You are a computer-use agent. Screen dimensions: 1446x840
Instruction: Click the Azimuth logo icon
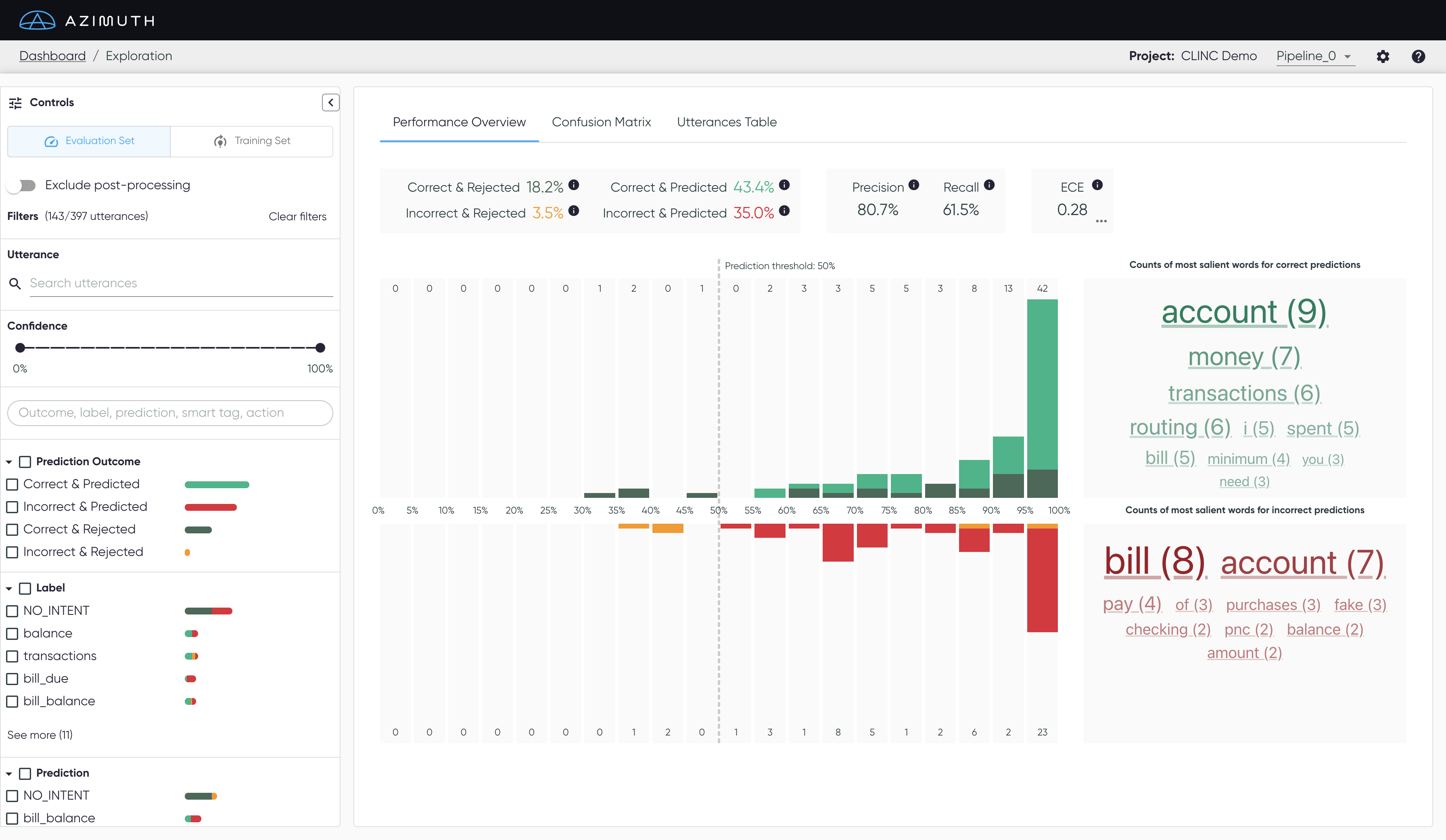(37, 21)
